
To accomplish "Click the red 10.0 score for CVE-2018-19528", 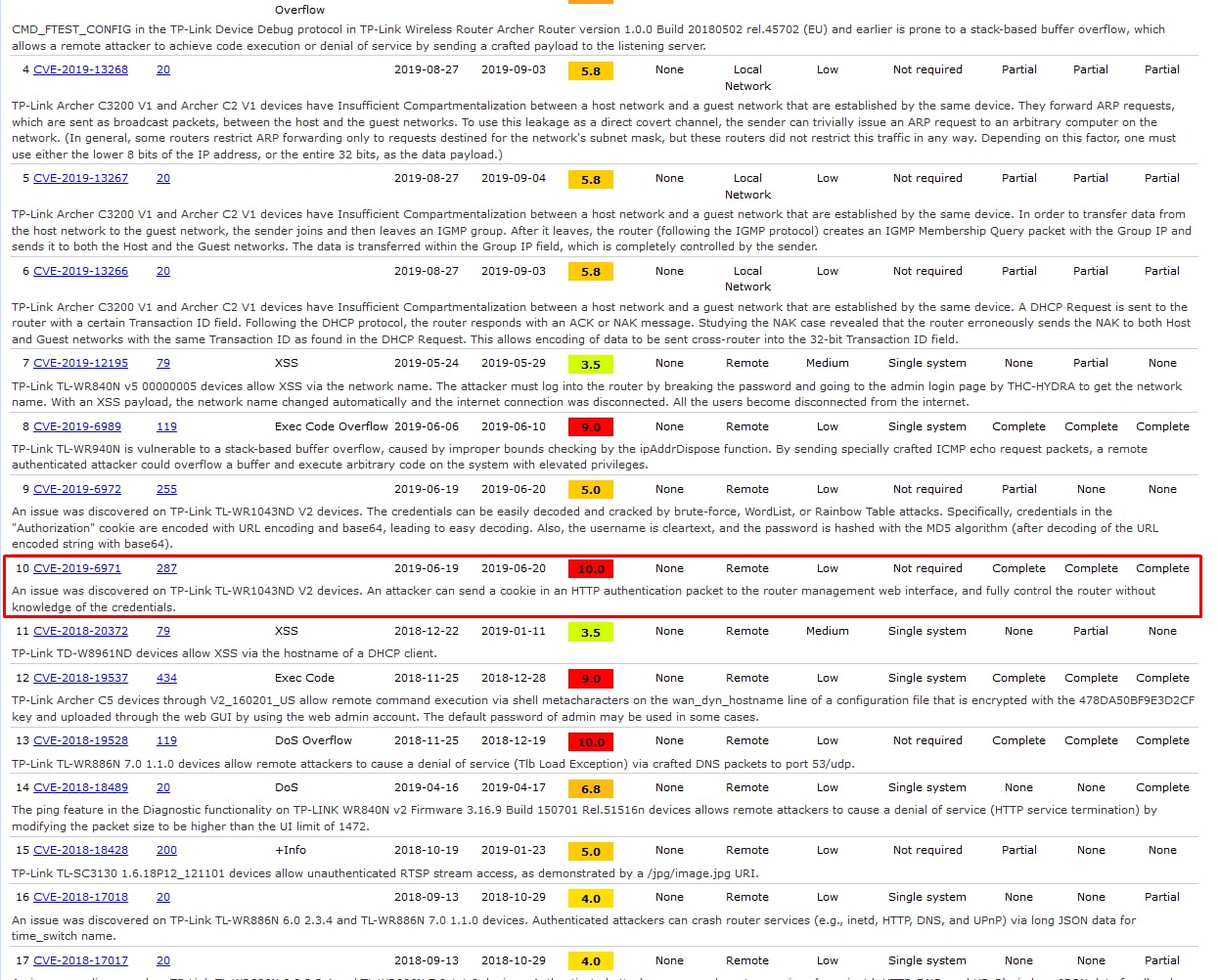I will 591,741.
